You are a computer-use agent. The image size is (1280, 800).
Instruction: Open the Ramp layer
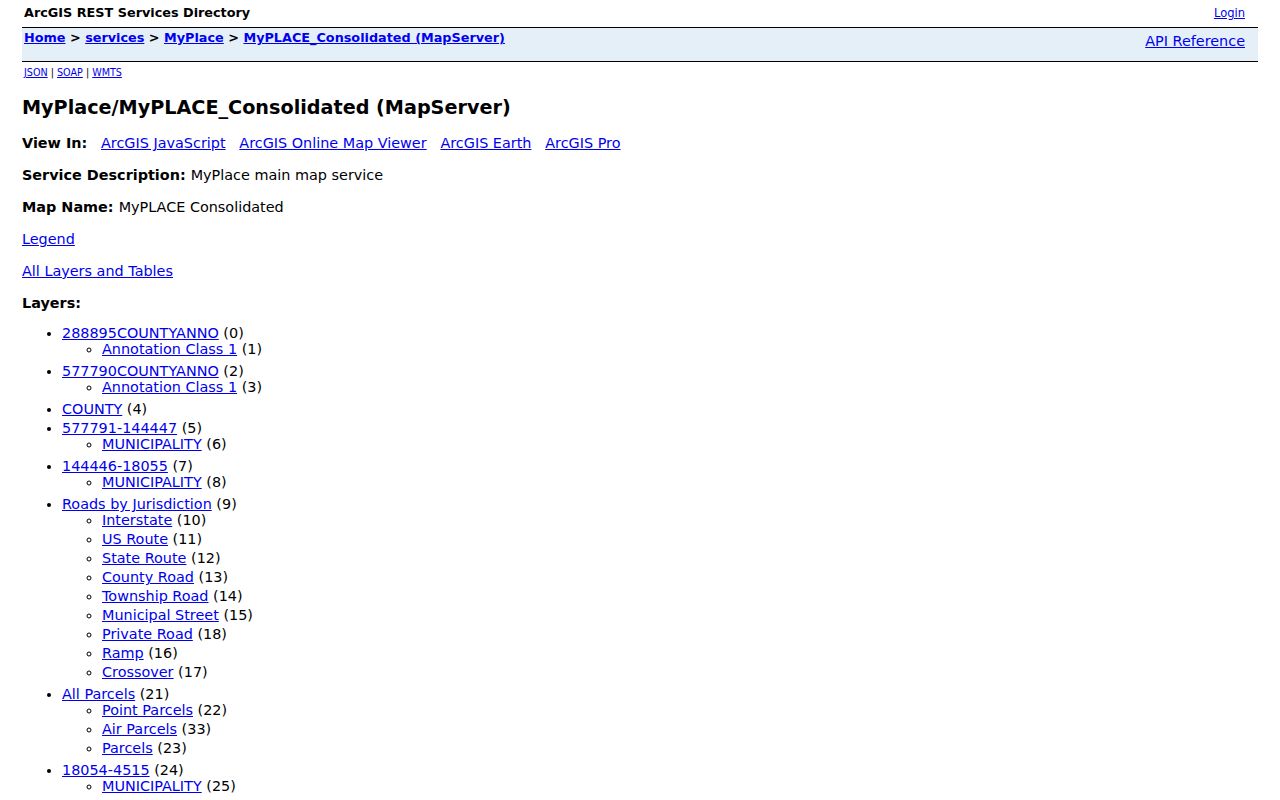point(123,653)
